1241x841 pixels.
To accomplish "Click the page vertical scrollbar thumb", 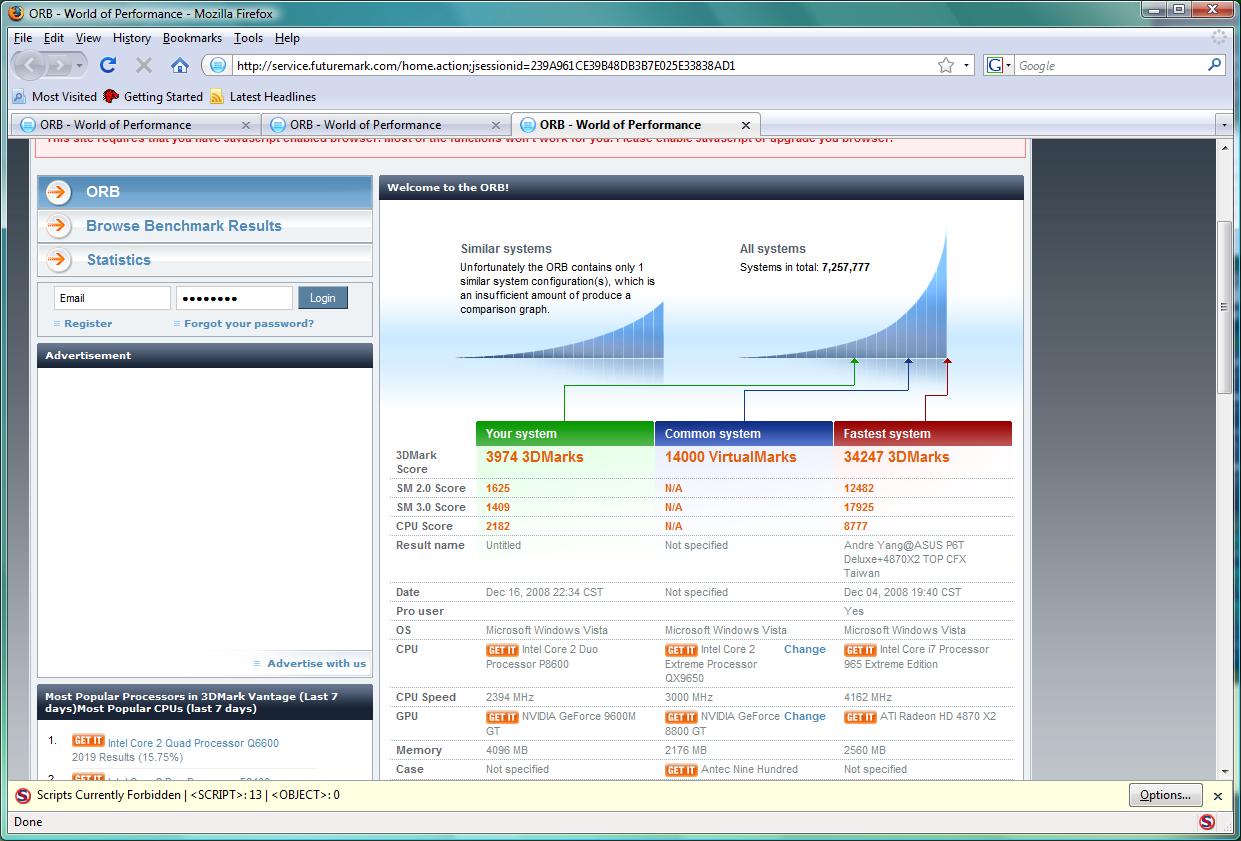I will click(1224, 307).
